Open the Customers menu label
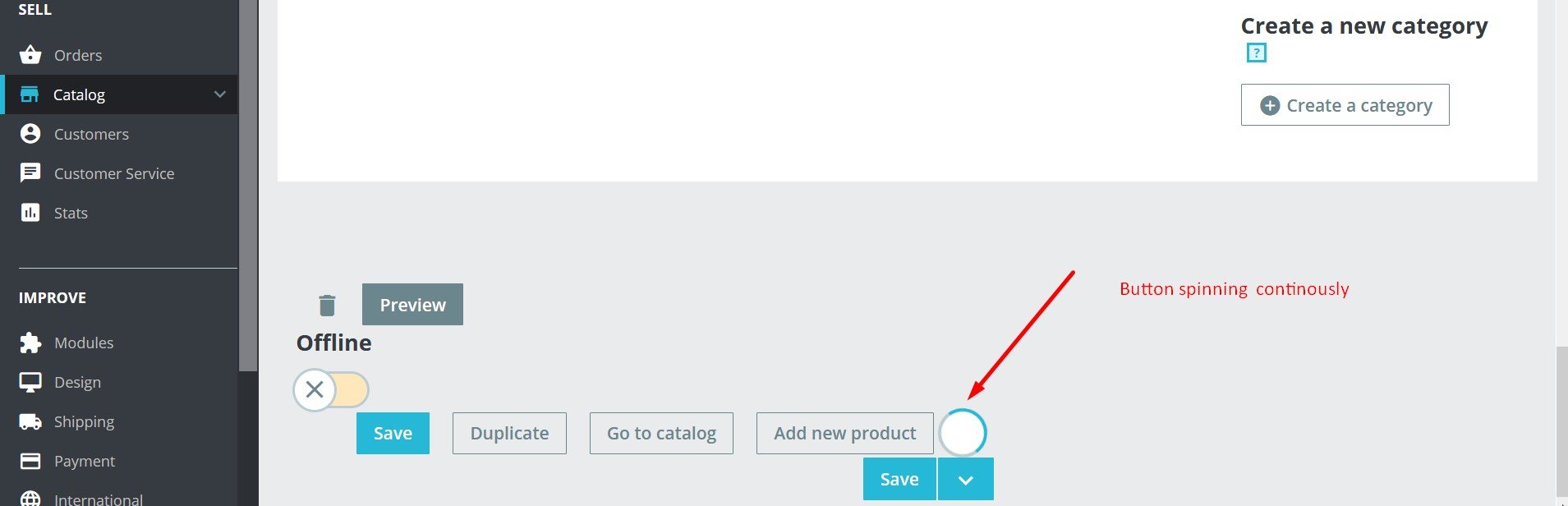1568x506 pixels. point(91,134)
